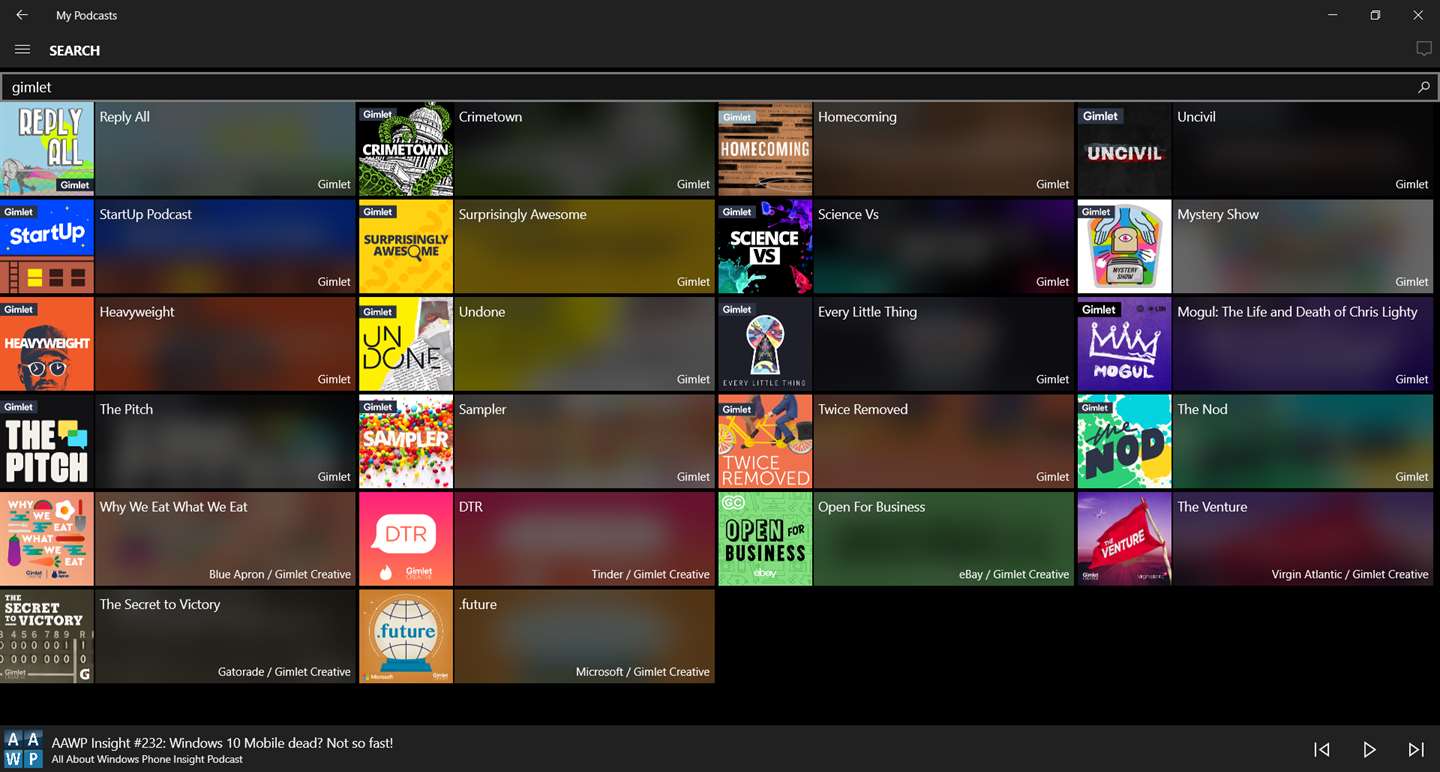This screenshot has width=1440, height=772.
Task: Go back using the back arrow
Action: [x=22, y=15]
